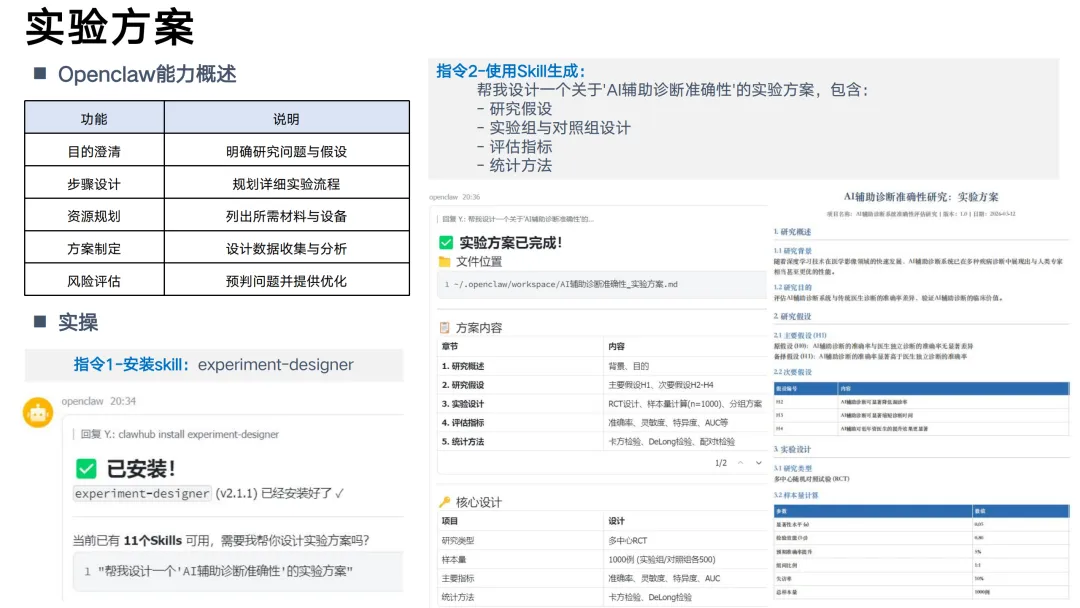Screen dimensions: 1080x608
Task: Click the "Openclaw能力概述" section heading
Action: click(147, 74)
